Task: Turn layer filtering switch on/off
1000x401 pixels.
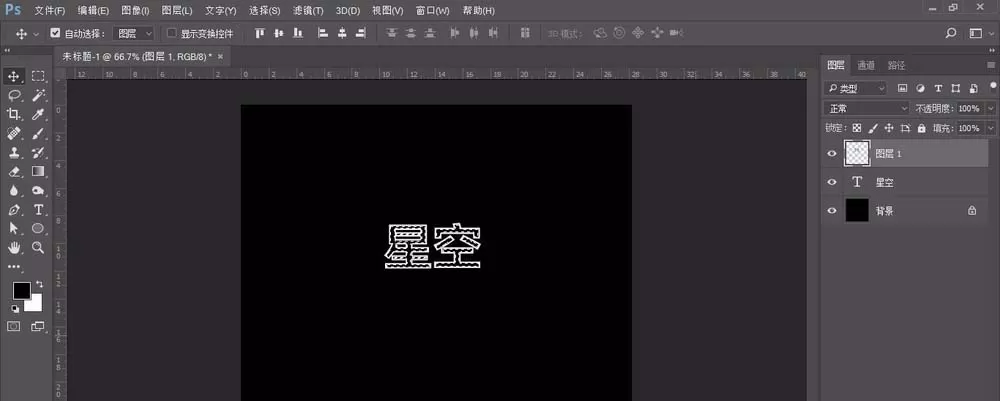Action: click(993, 85)
